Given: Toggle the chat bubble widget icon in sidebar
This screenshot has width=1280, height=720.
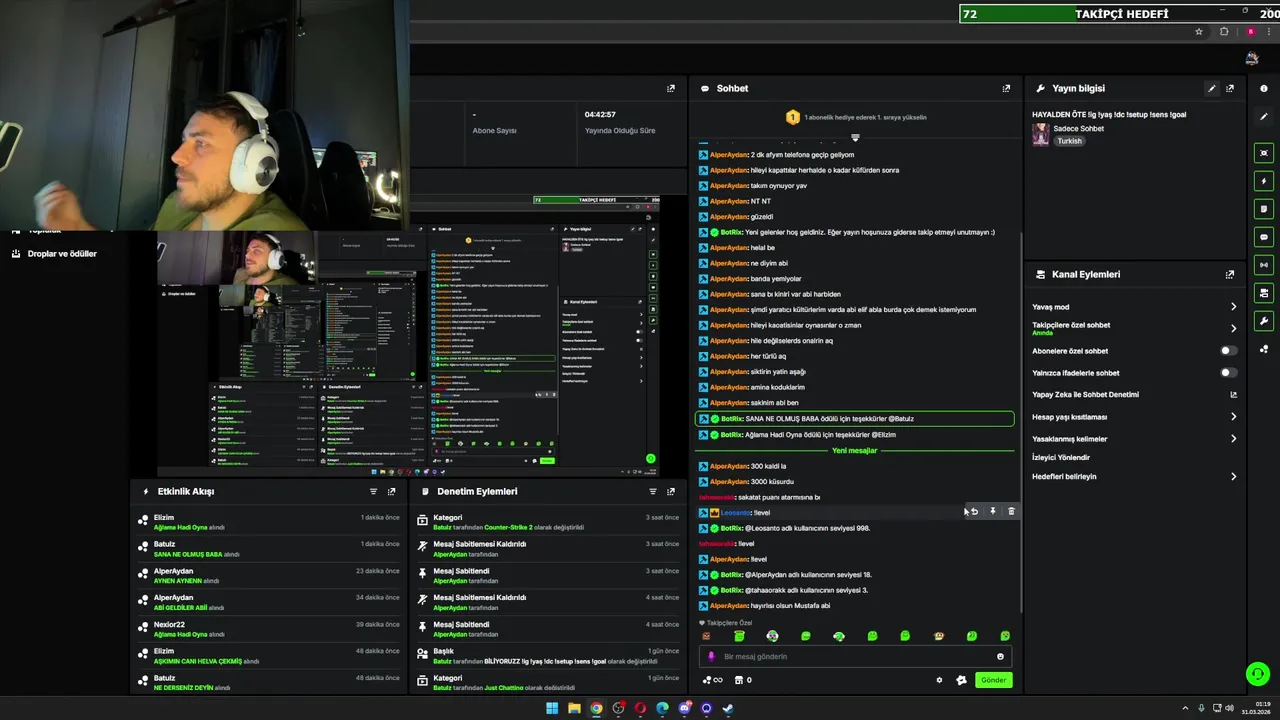Looking at the screenshot, I should 1264,237.
